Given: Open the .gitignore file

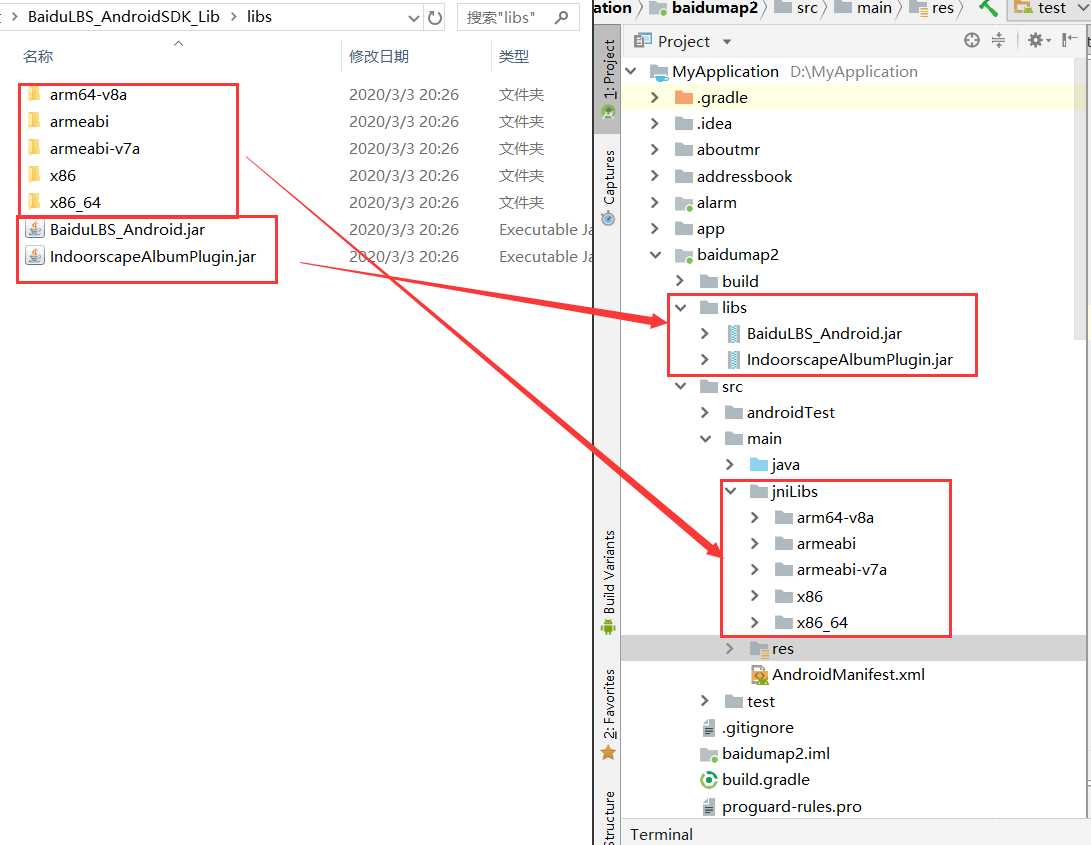Looking at the screenshot, I should 757,728.
